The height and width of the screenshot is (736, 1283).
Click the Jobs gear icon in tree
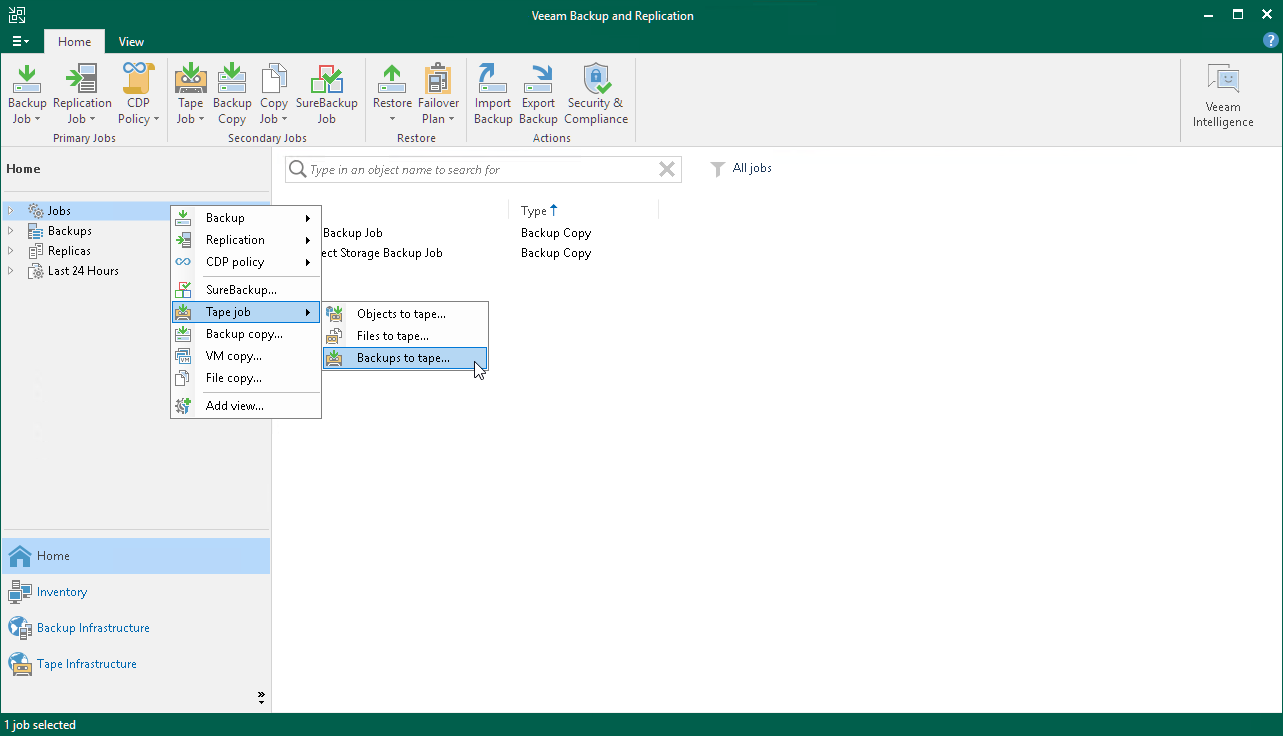[36, 211]
